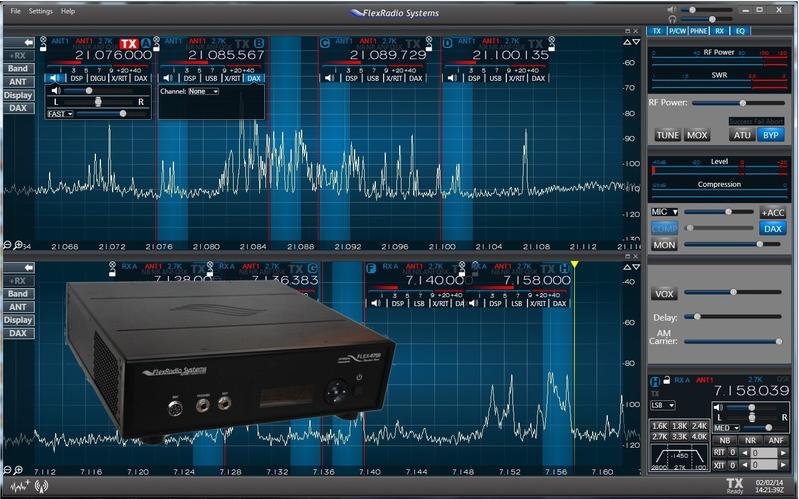This screenshot has height=499, width=799.
Task: Toggle the TUNE button
Action: [668, 135]
